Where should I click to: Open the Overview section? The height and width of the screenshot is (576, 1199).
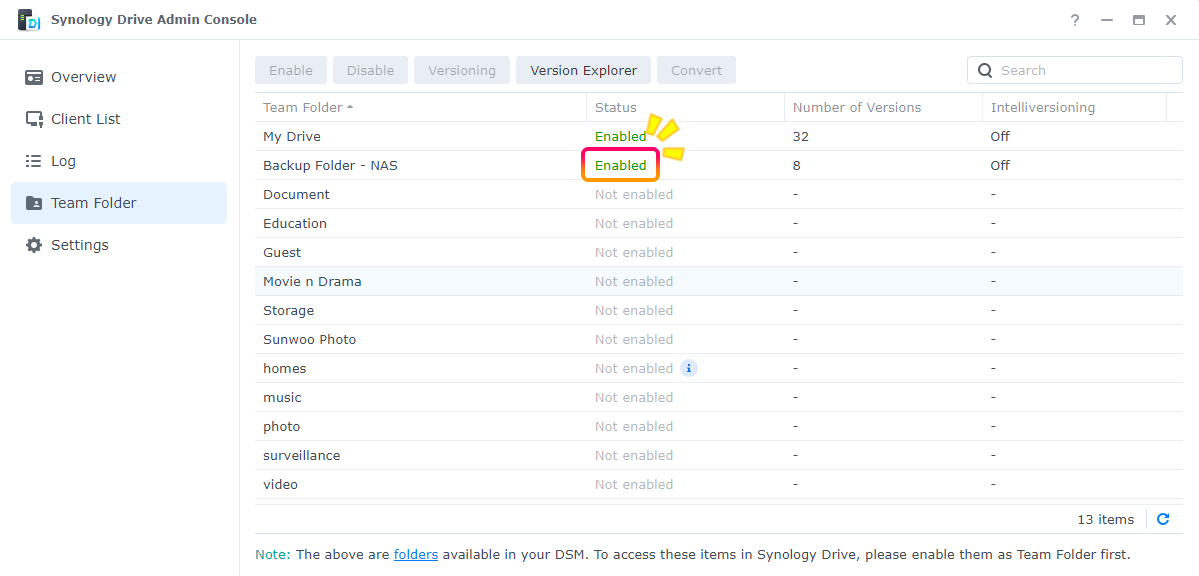pyautogui.click(x=119, y=77)
